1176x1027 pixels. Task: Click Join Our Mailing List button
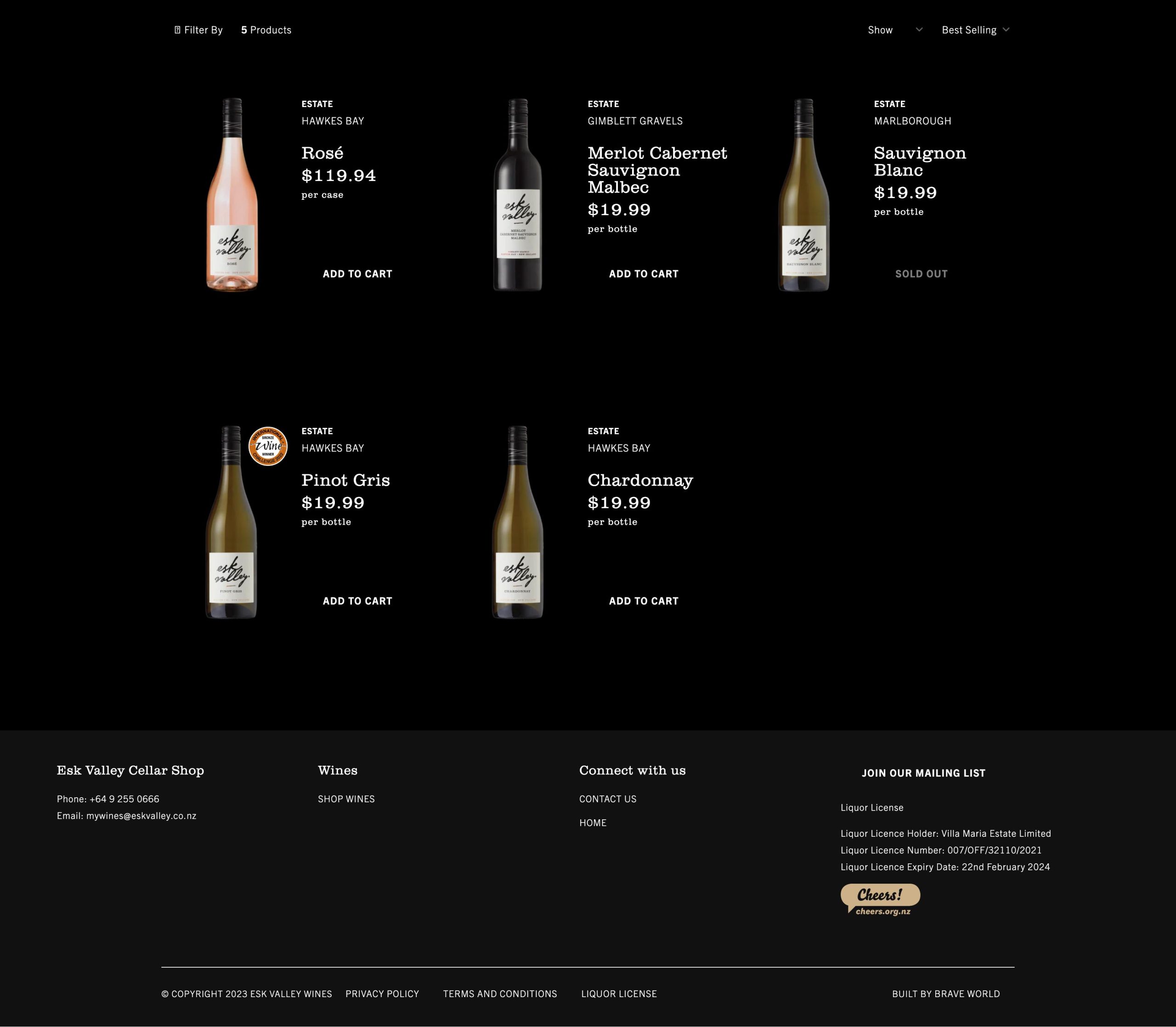[x=923, y=773]
